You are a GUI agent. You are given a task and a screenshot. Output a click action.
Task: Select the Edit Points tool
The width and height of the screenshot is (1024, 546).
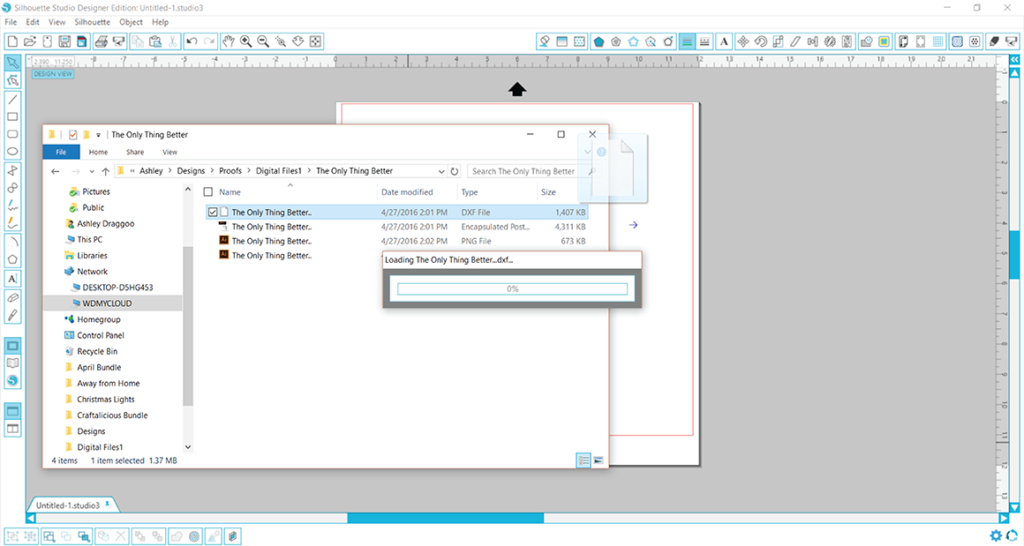point(12,80)
